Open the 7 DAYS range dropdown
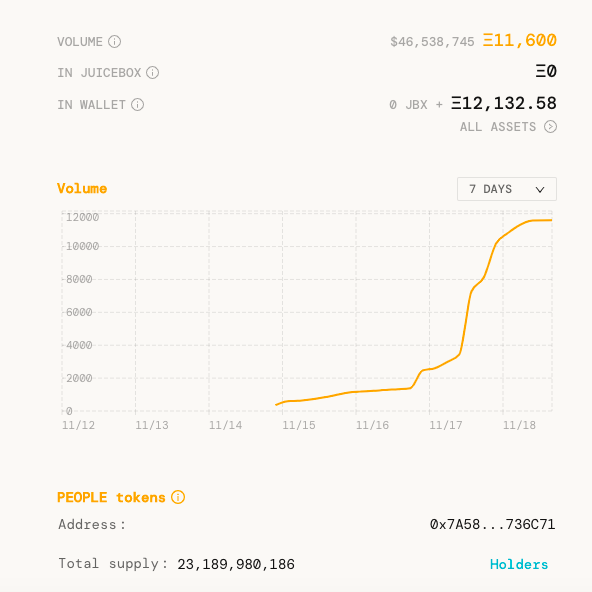 point(507,189)
